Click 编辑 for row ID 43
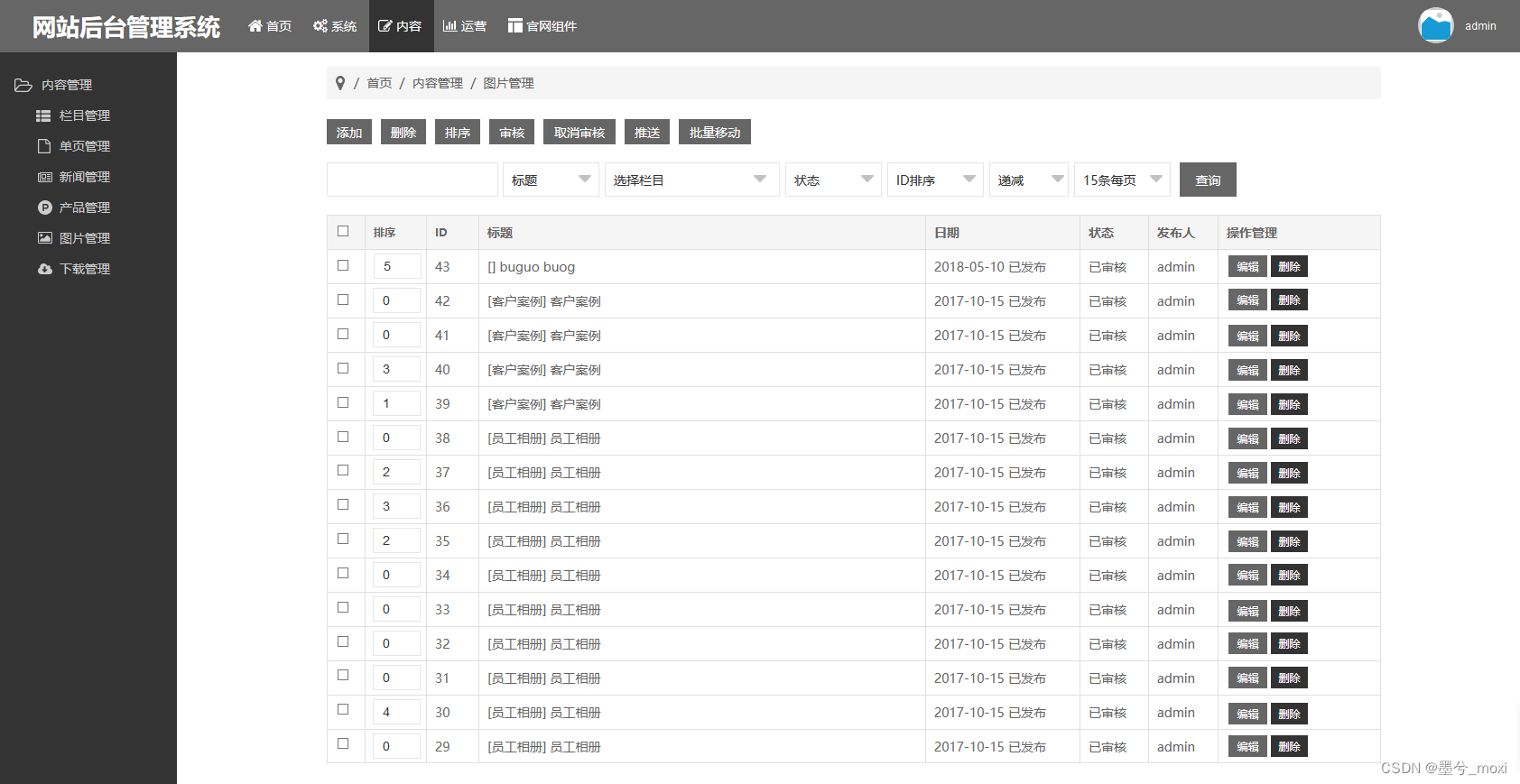The height and width of the screenshot is (784, 1520). tap(1247, 266)
